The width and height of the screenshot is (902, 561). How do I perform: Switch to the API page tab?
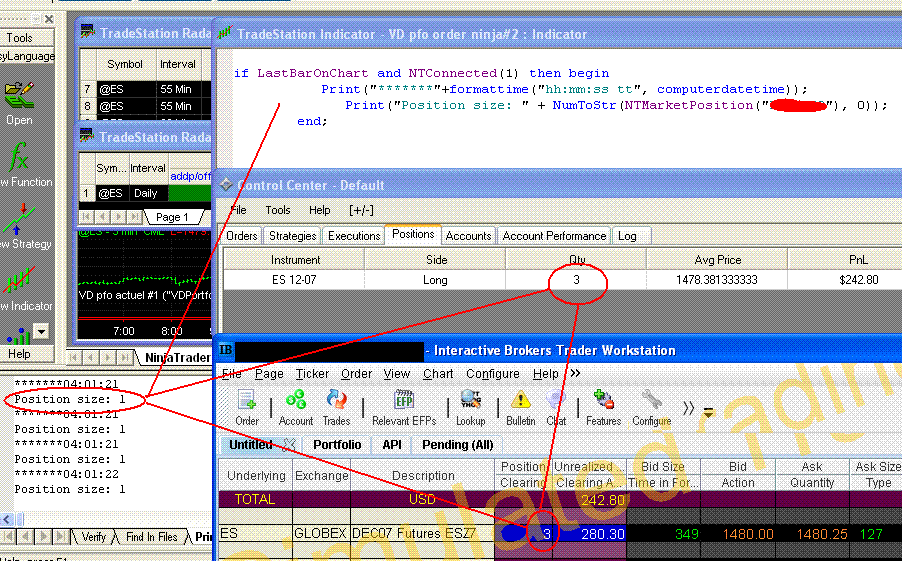[392, 445]
